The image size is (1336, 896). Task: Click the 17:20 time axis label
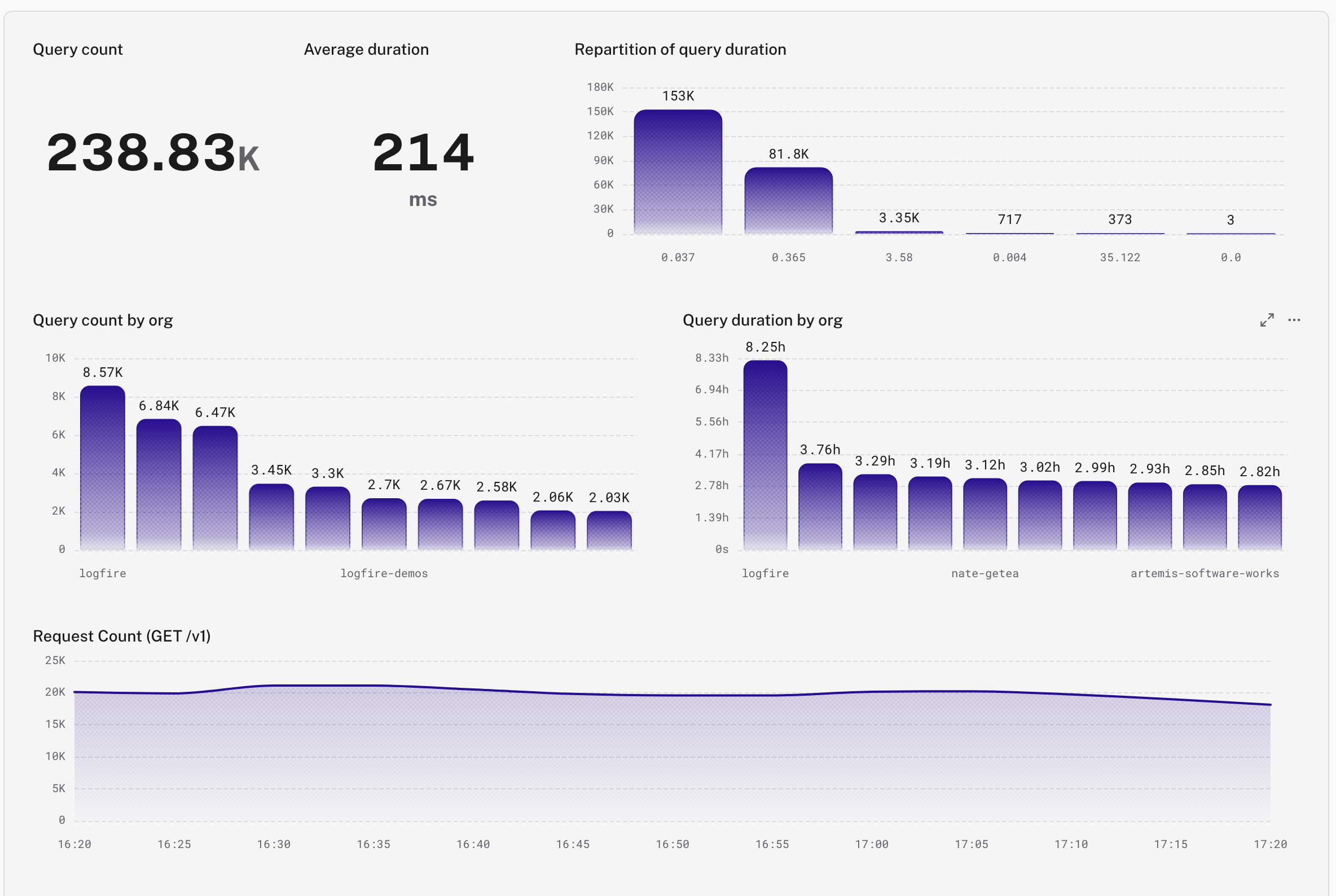point(1271,844)
